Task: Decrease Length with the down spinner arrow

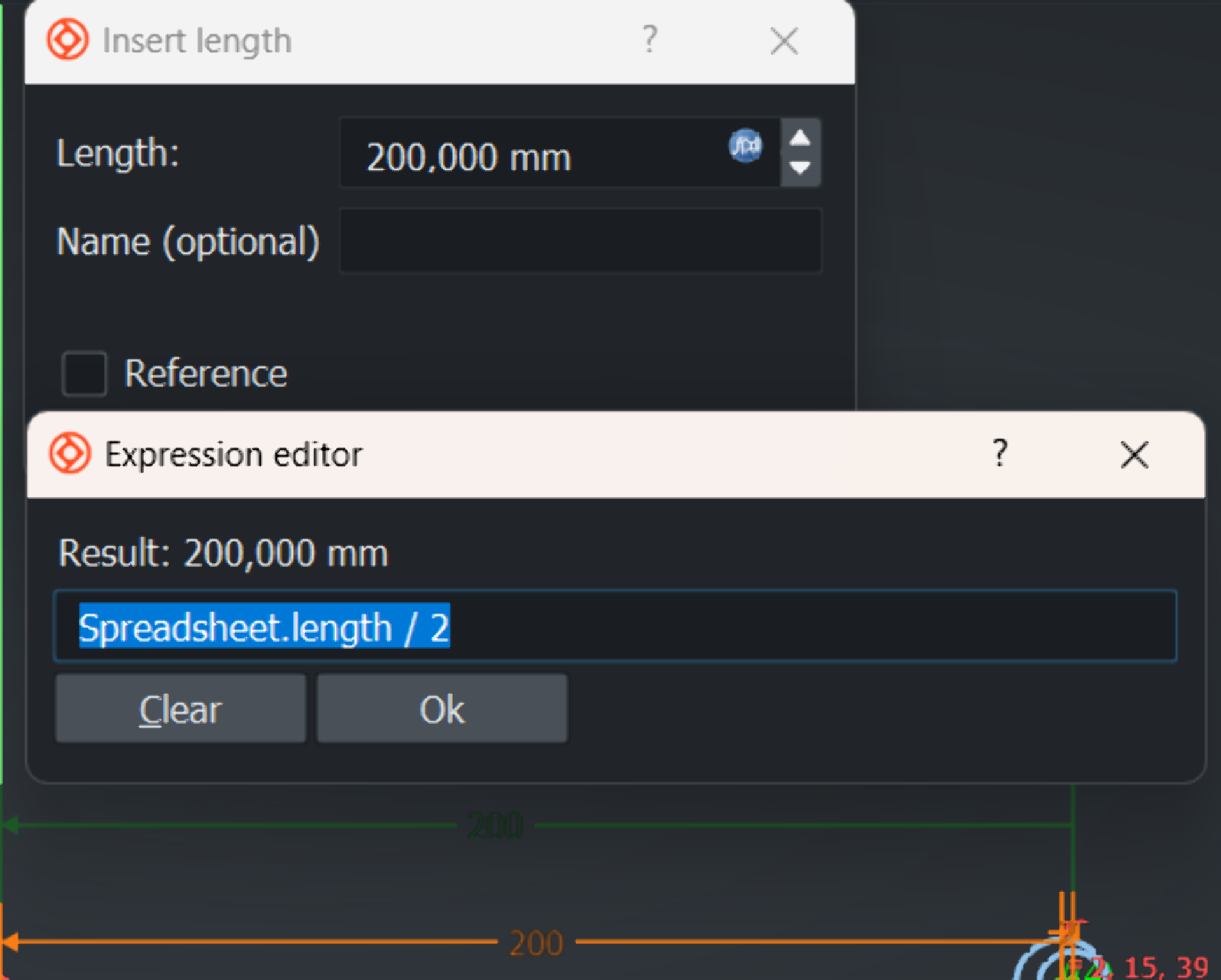Action: (800, 168)
